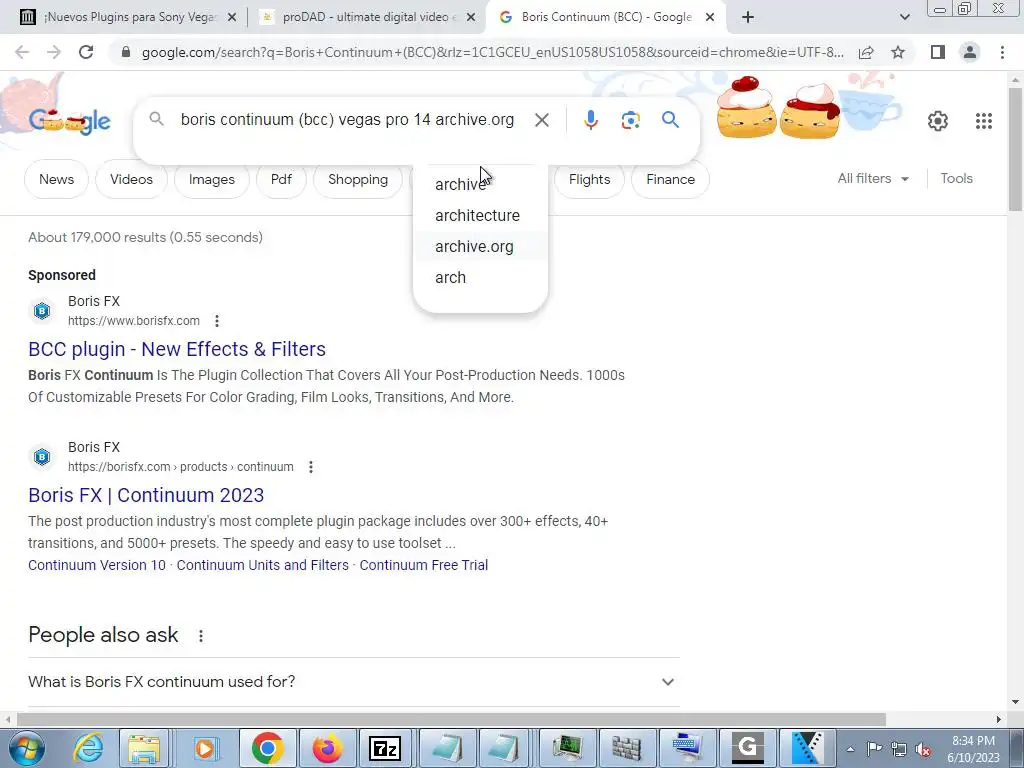Viewport: 1024px width, 768px height.
Task: Open the All filters dropdown
Action: tap(873, 178)
